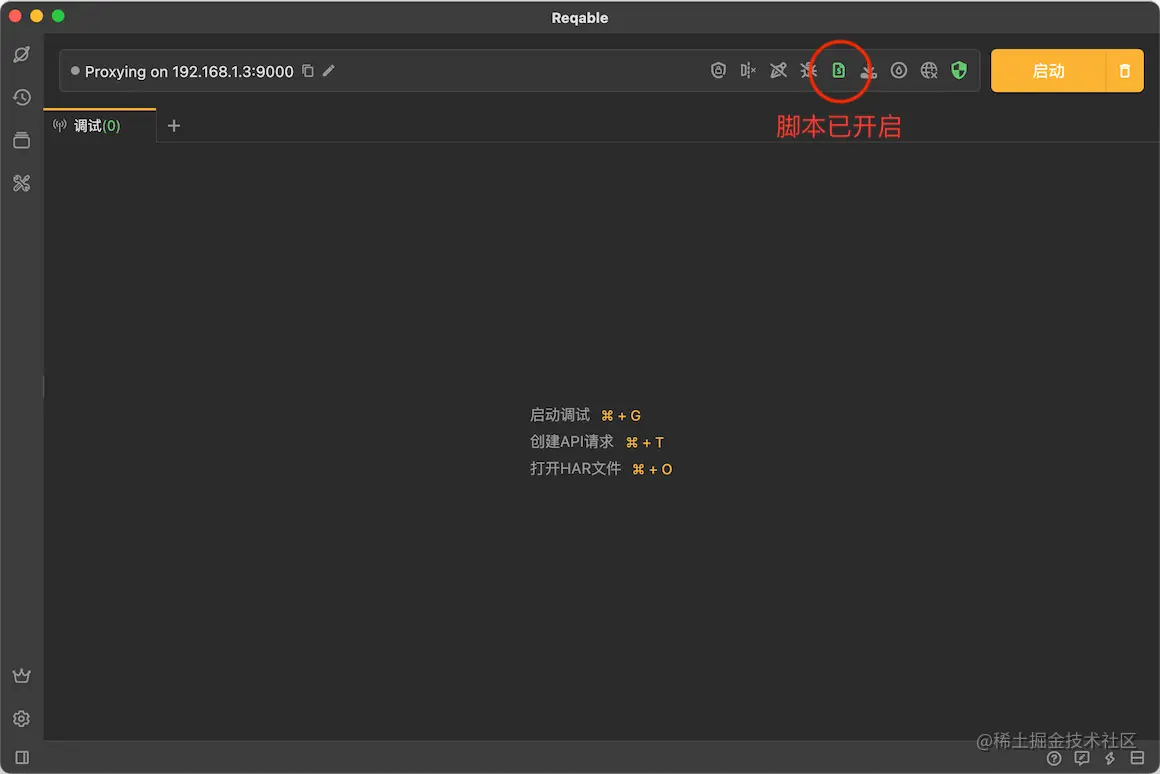Click the 打开HAR文件 shortcut text
The width and height of the screenshot is (1160, 774).
[x=575, y=468]
